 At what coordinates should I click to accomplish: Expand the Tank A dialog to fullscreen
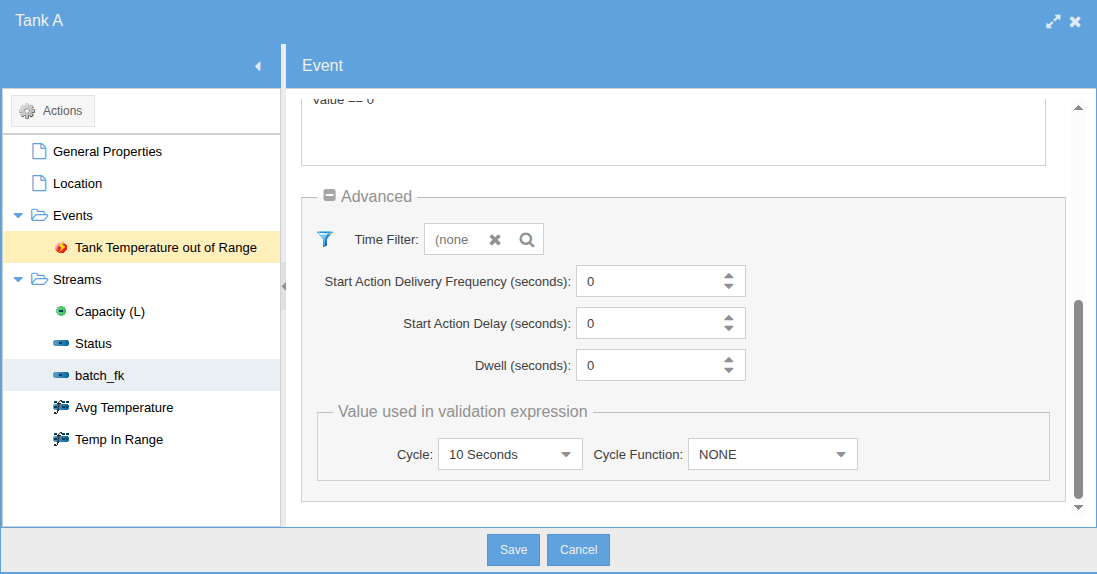1053,22
